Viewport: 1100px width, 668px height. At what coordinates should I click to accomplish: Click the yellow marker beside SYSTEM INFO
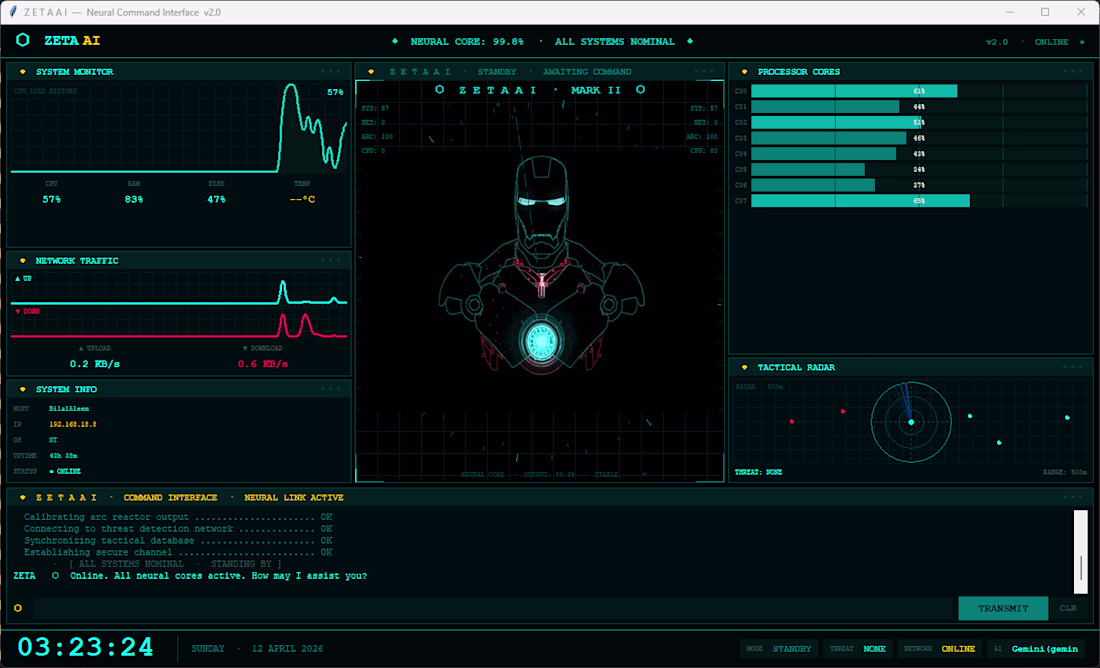click(22, 389)
